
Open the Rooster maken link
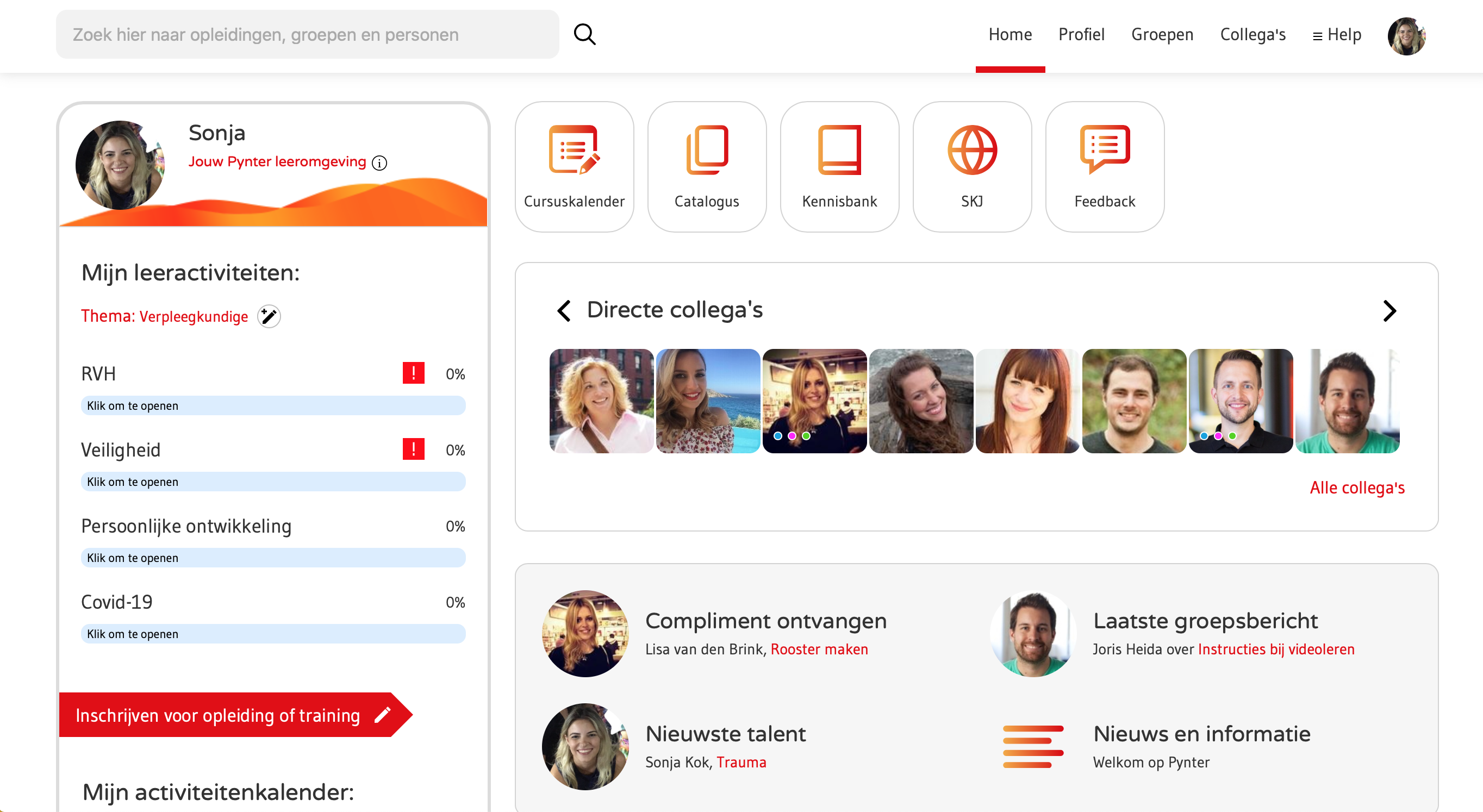point(819,649)
